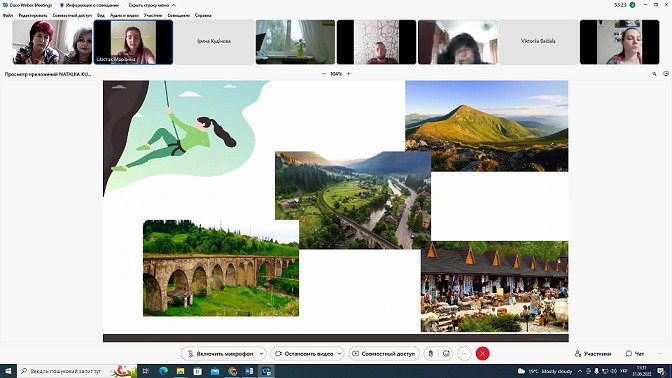
Task: Open the more options ellipsis button
Action: tap(464, 354)
